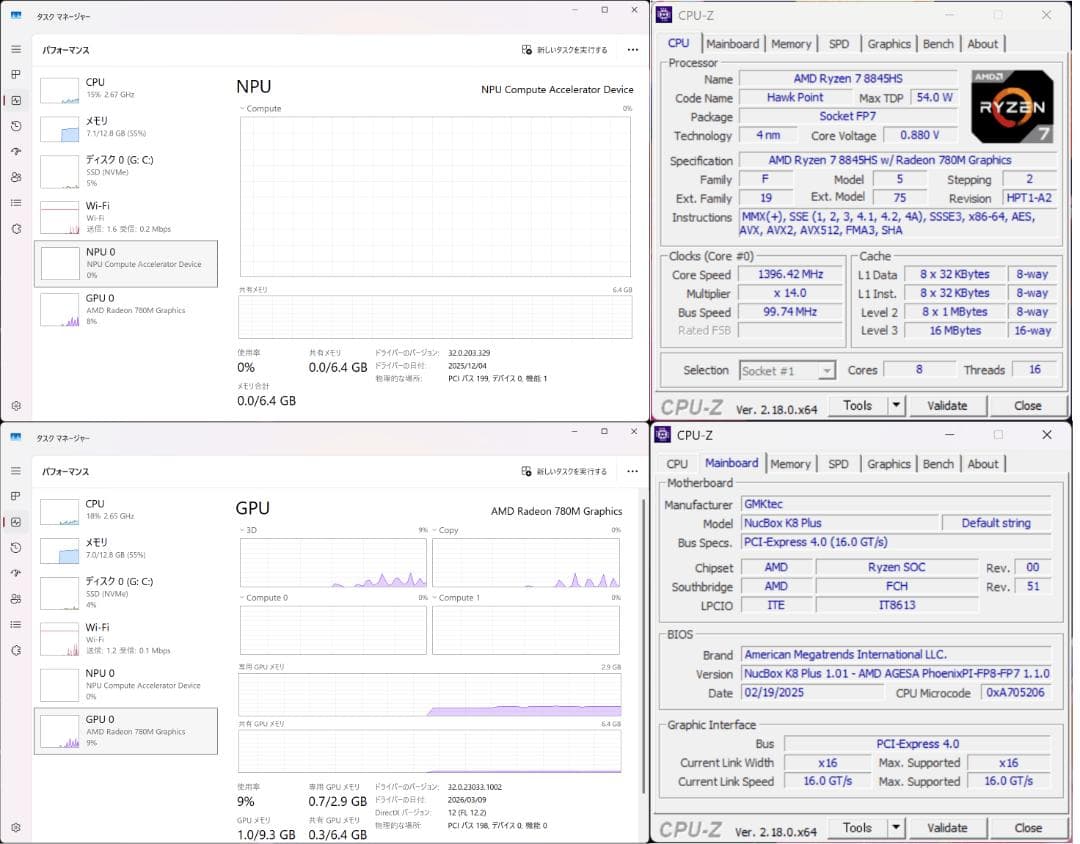The image size is (1080, 844).
Task: Select Disk 0 item in GPU Task Manager window
Action: coord(126,593)
